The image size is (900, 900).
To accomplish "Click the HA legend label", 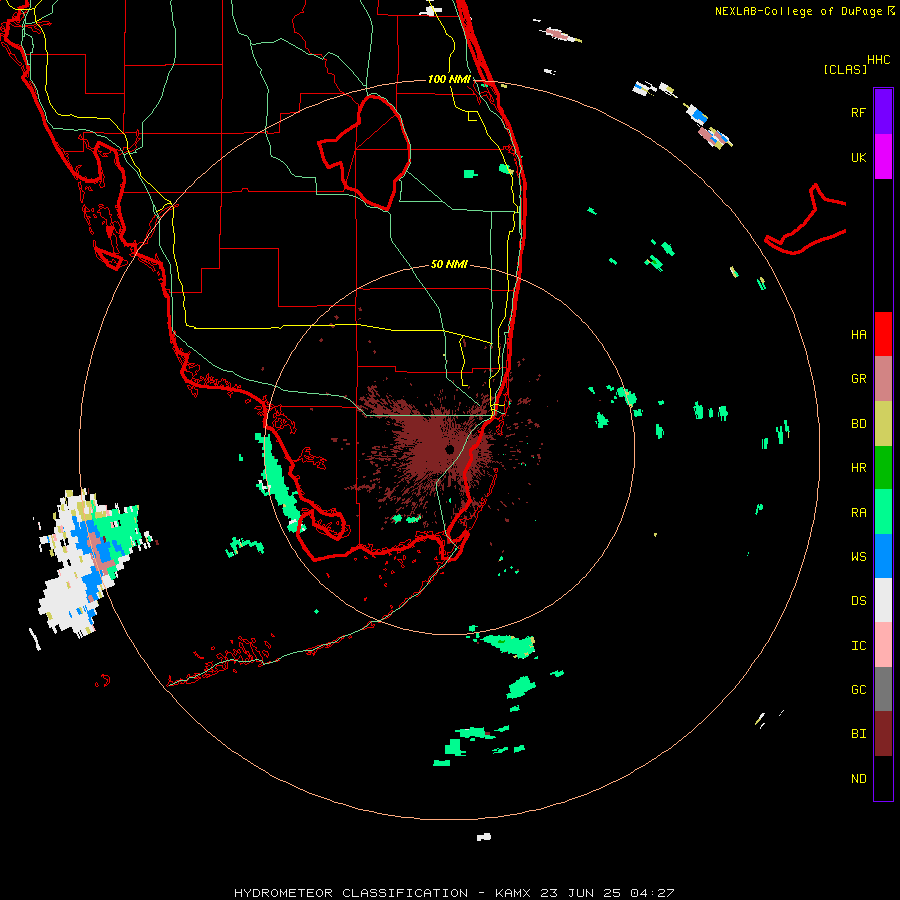I will click(x=858, y=334).
